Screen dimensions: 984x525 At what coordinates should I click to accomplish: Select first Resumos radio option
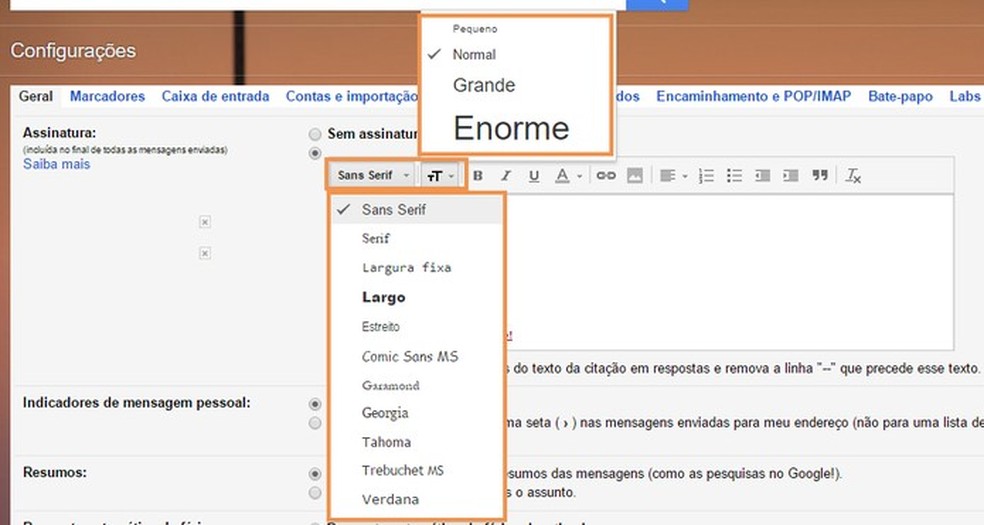[315, 474]
